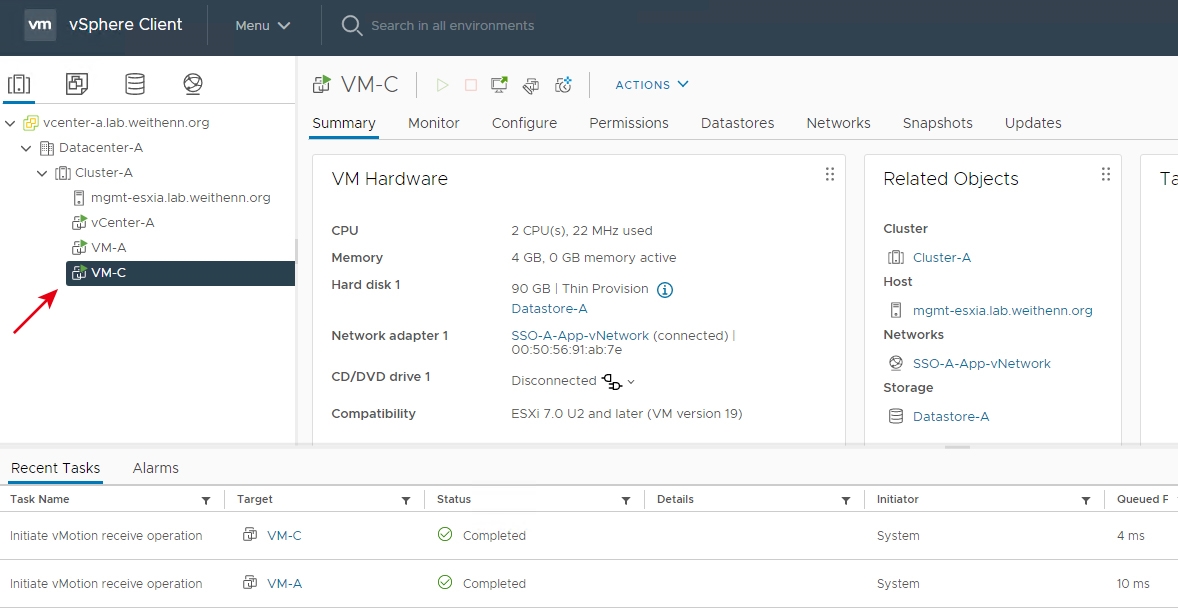The height and width of the screenshot is (608, 1178).
Task: Select host mgmt-esxia.lab.weithenn.org in tree
Action: pyautogui.click(x=180, y=198)
